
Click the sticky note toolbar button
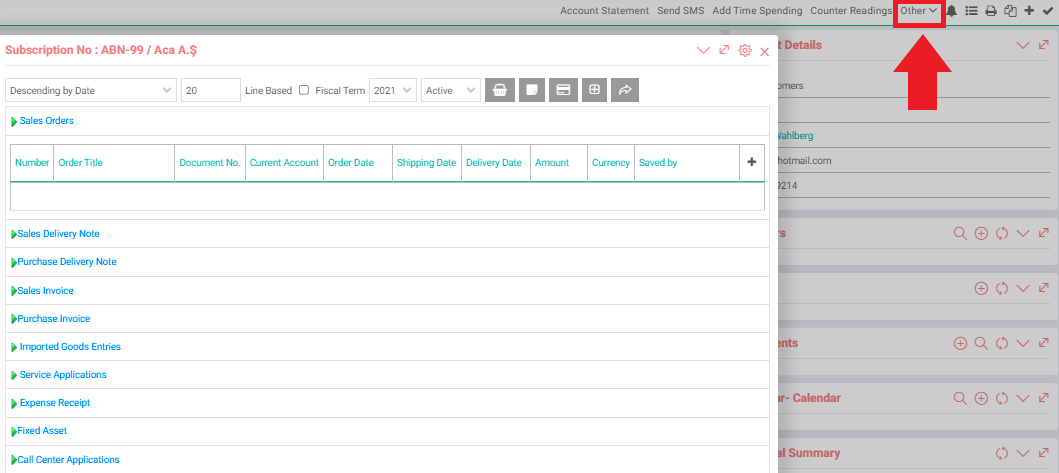point(532,90)
